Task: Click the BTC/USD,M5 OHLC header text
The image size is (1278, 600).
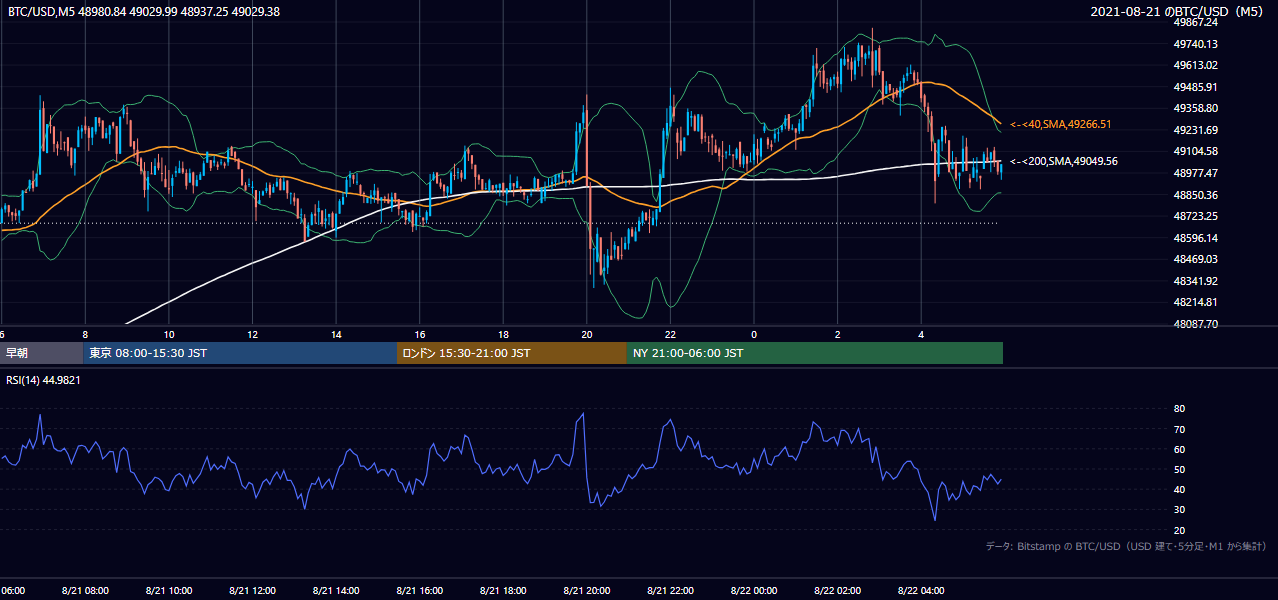Action: click(x=144, y=11)
